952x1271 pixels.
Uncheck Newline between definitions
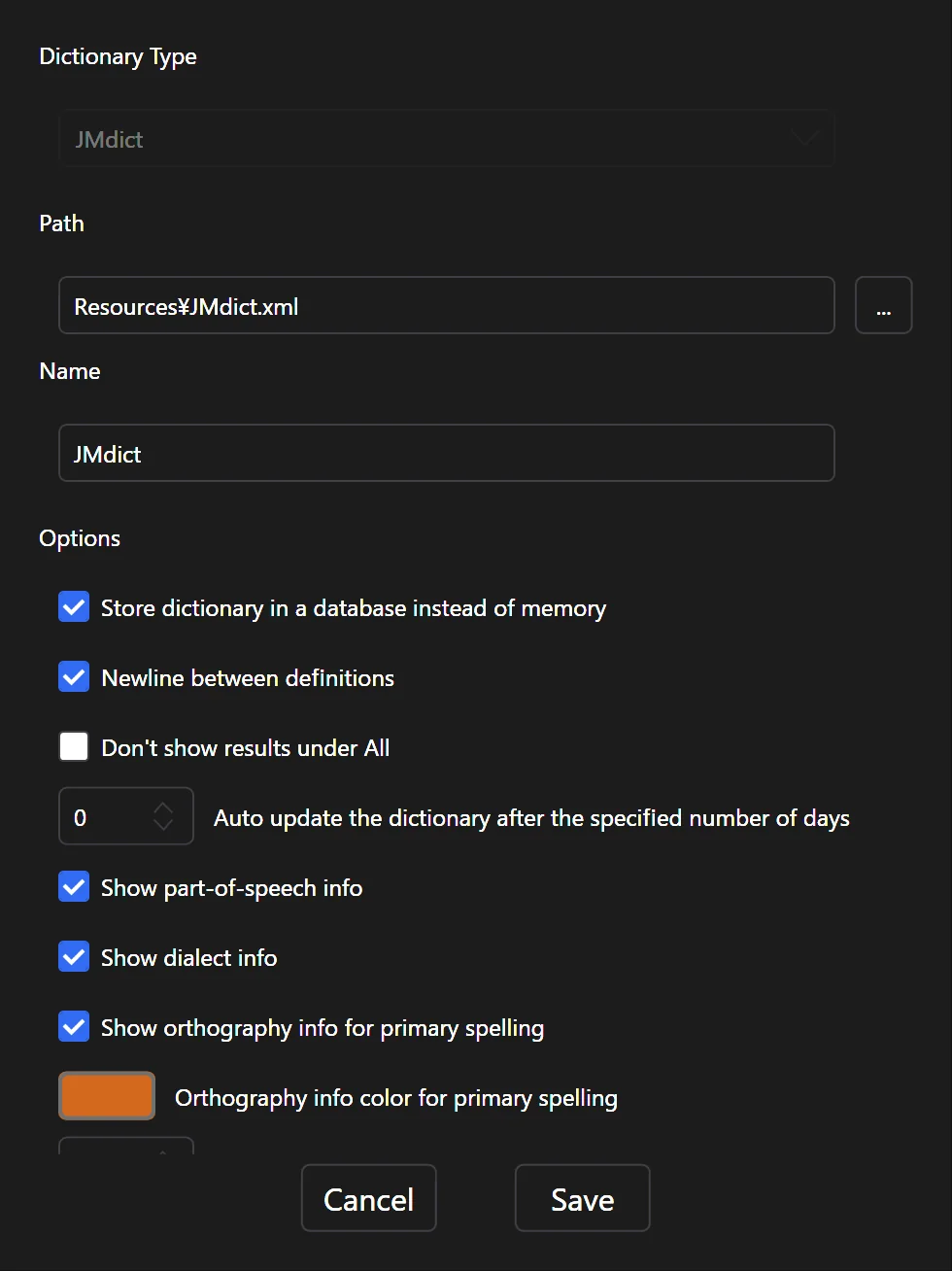click(75, 677)
